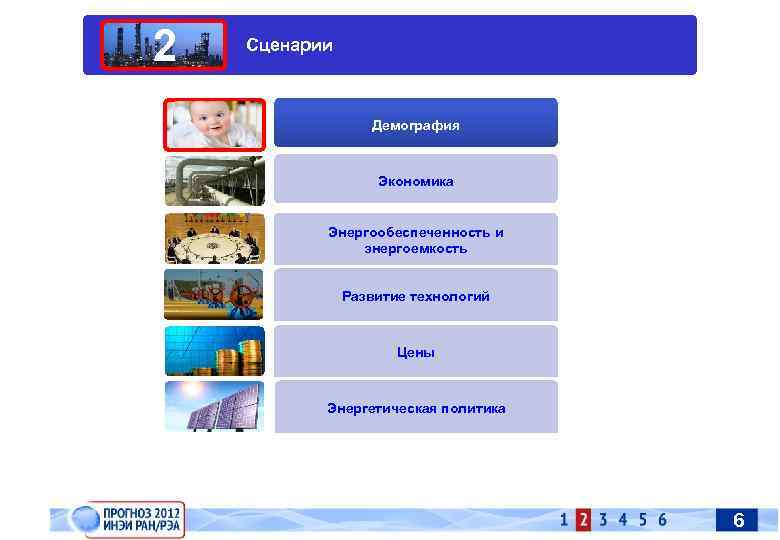Open Энергетическая политика section
The image size is (780, 540).
[x=416, y=407]
